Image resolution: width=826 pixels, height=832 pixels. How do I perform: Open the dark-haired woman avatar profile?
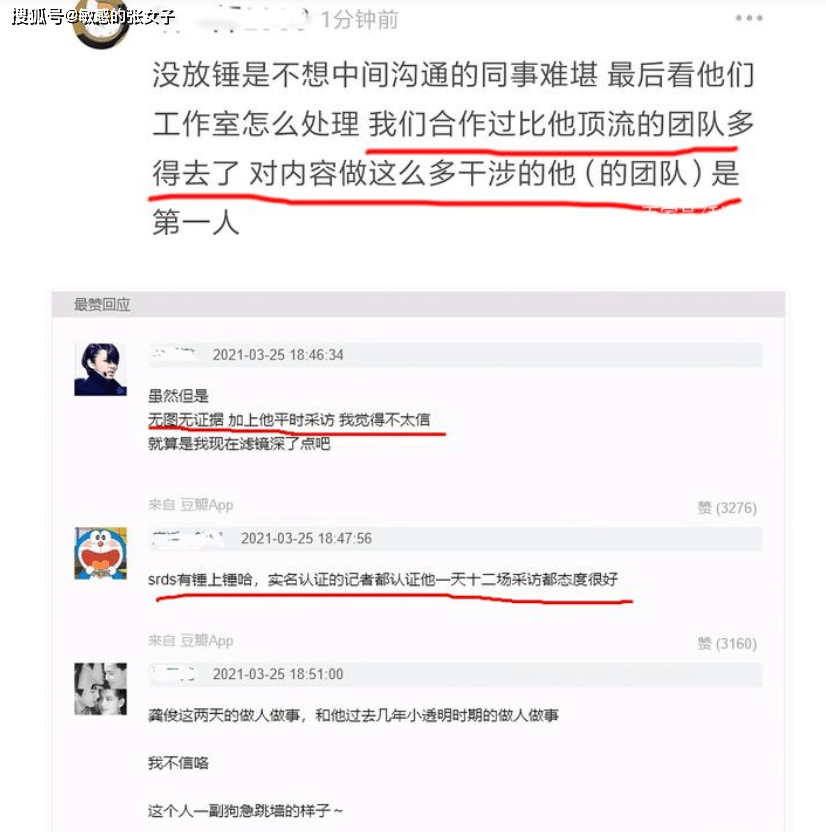point(100,369)
